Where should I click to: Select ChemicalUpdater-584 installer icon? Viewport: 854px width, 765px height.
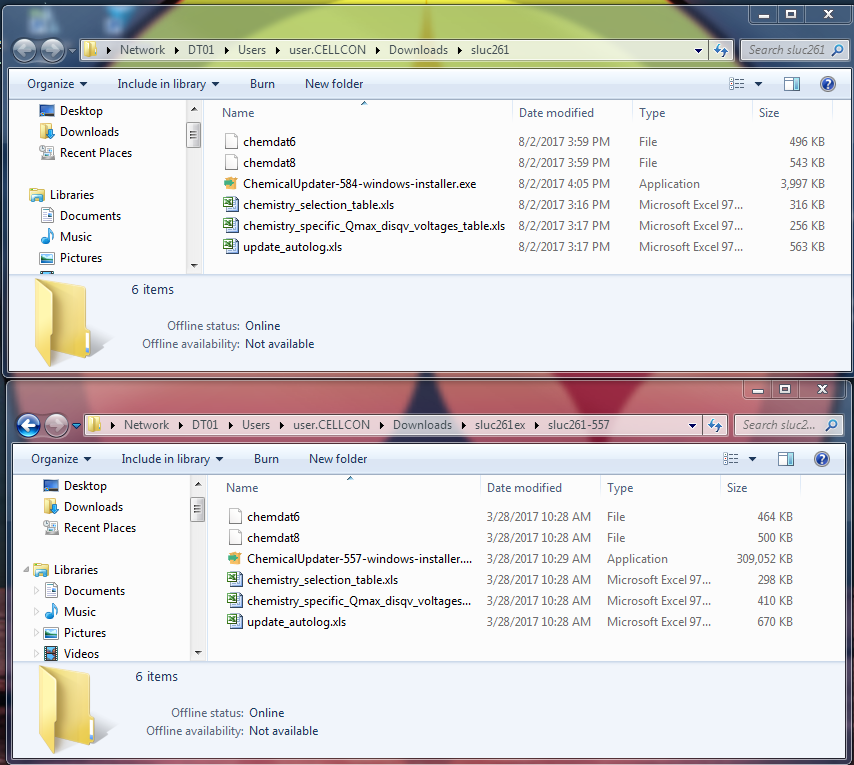pos(230,183)
